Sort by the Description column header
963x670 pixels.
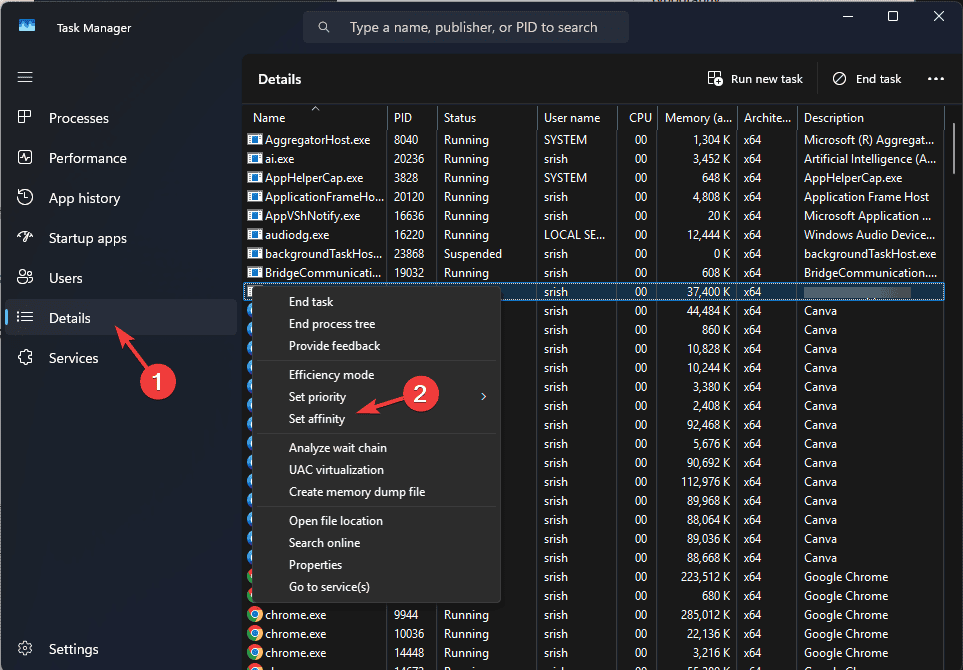coord(834,117)
